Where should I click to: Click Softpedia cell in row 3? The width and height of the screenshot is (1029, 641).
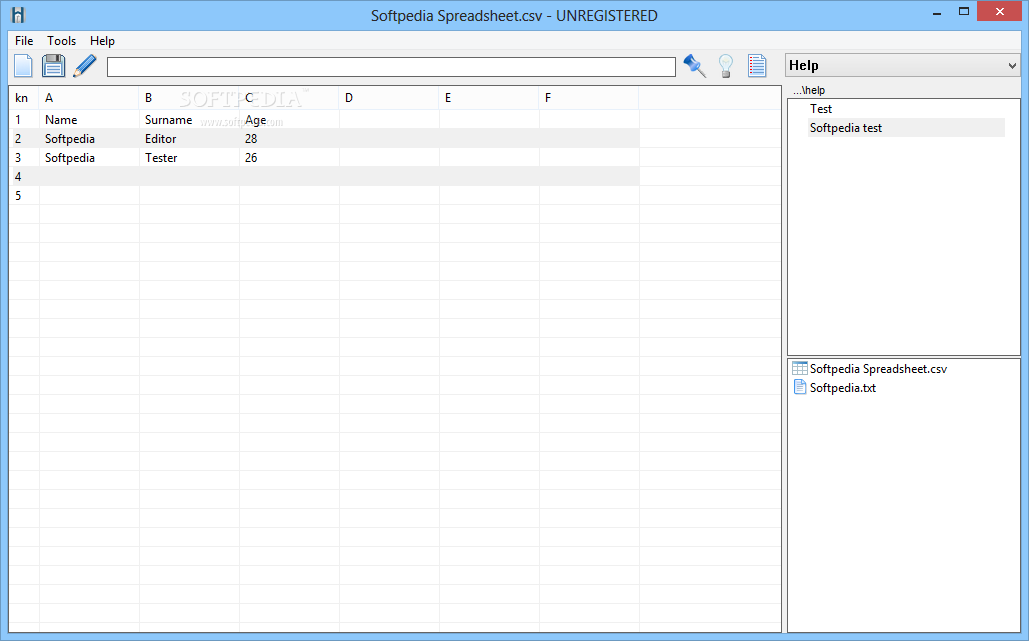click(89, 158)
